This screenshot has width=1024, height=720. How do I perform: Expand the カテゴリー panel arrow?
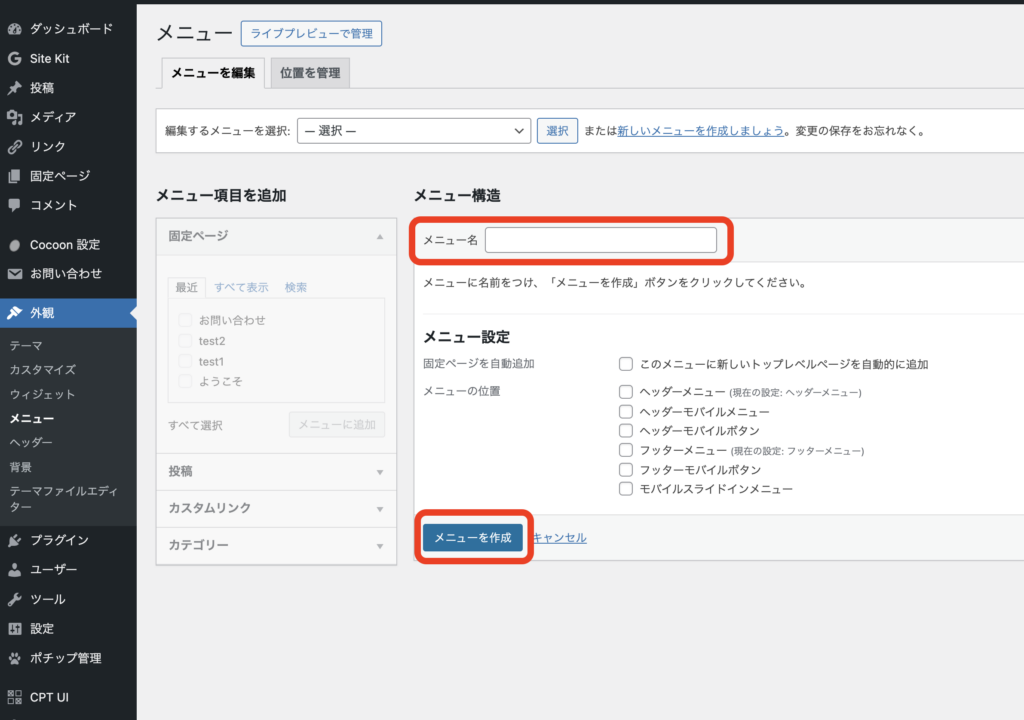point(380,546)
